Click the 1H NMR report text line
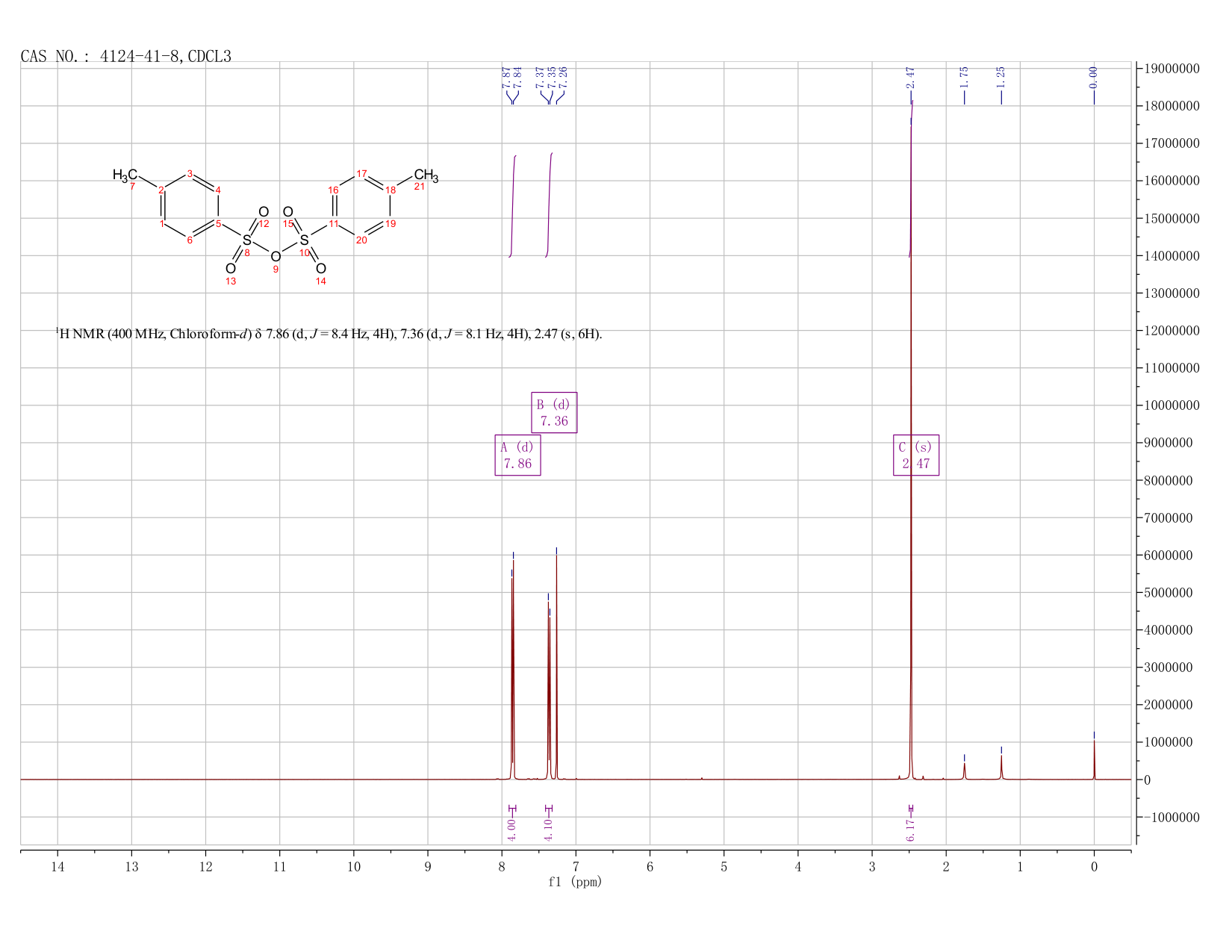This screenshot has width=1232, height=952. [x=329, y=334]
